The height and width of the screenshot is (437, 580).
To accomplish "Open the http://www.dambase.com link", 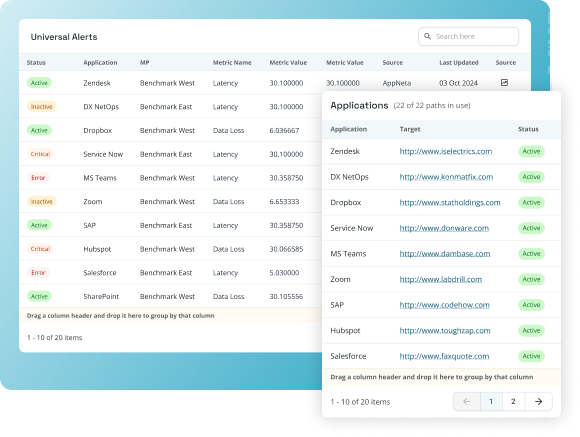I will tap(445, 253).
